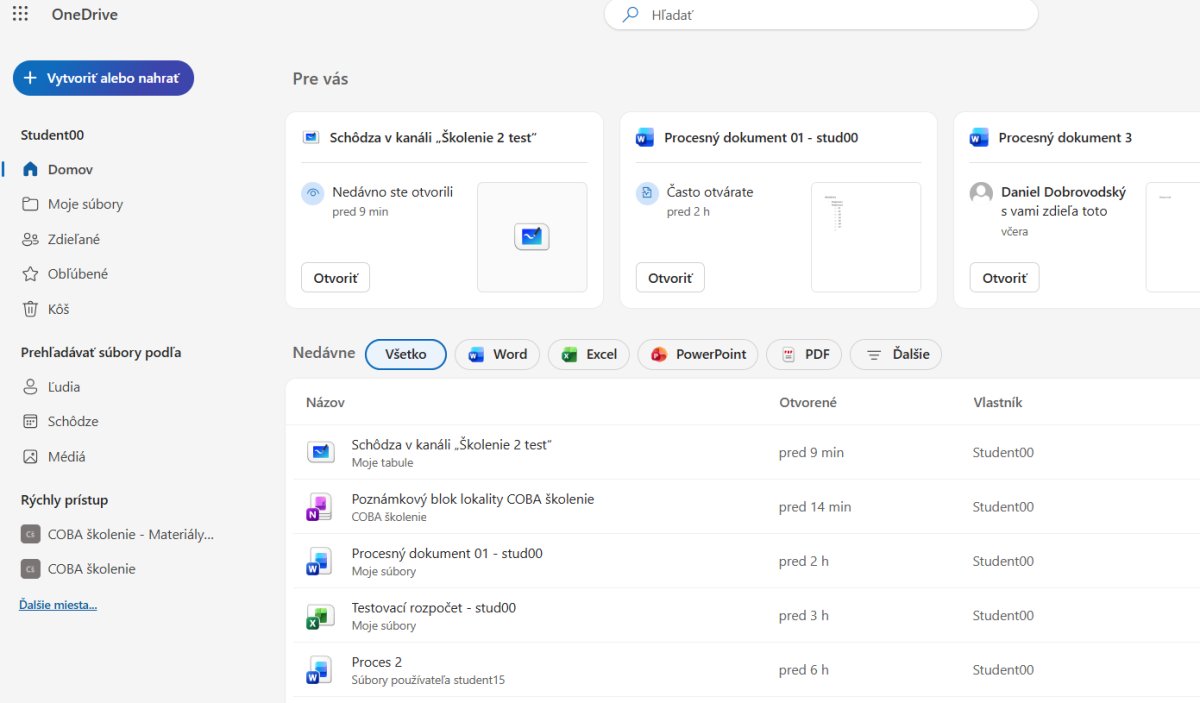The image size is (1200, 703).
Task: Open thumbnail of Schôdza v kanáli card
Action: tap(532, 237)
